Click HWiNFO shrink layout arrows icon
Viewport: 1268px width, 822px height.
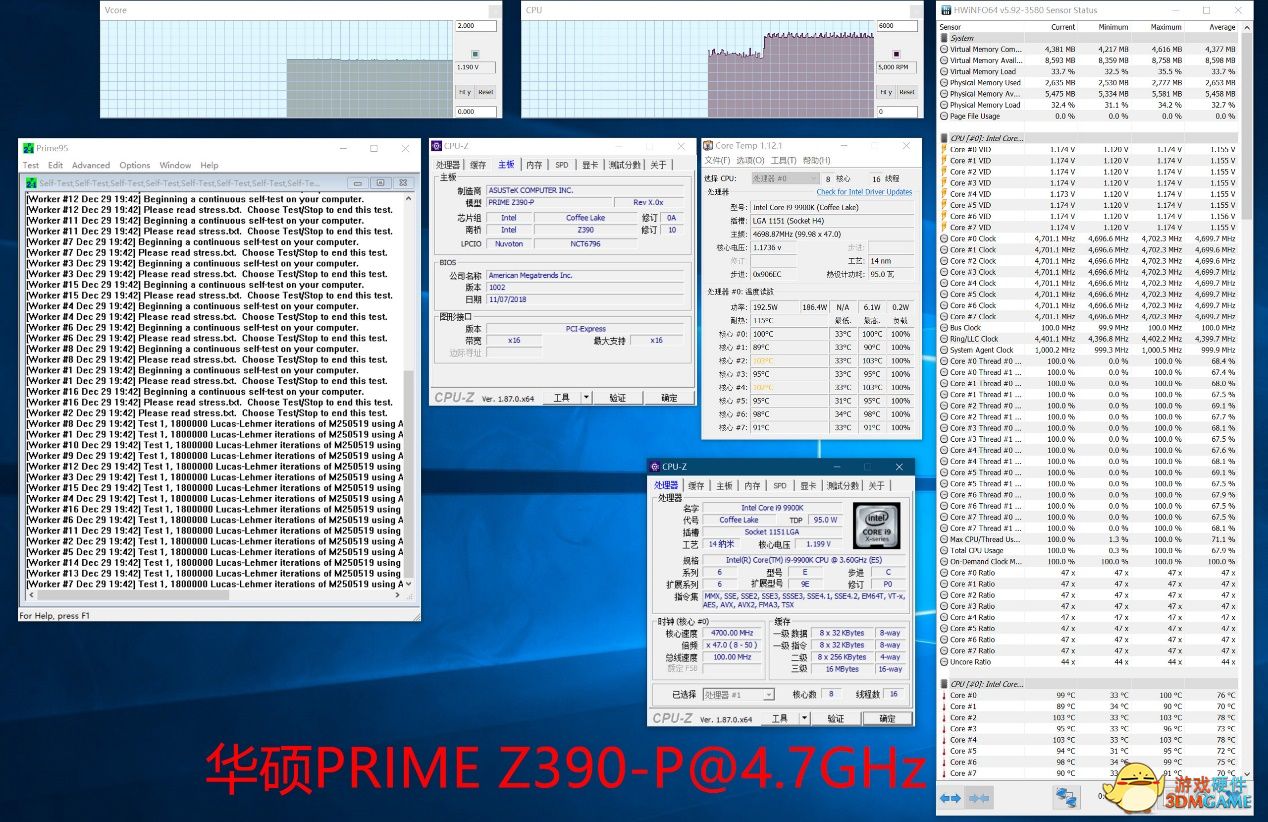click(980, 797)
